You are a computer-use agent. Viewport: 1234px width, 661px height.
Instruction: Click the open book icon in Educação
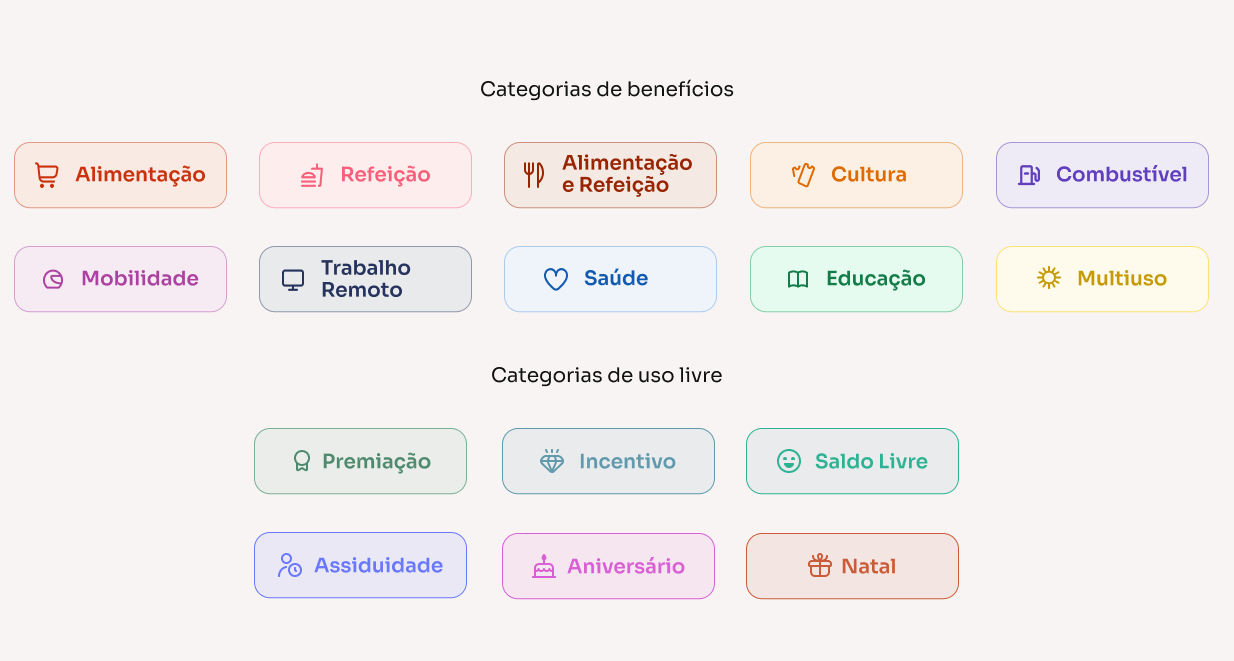[x=798, y=279]
